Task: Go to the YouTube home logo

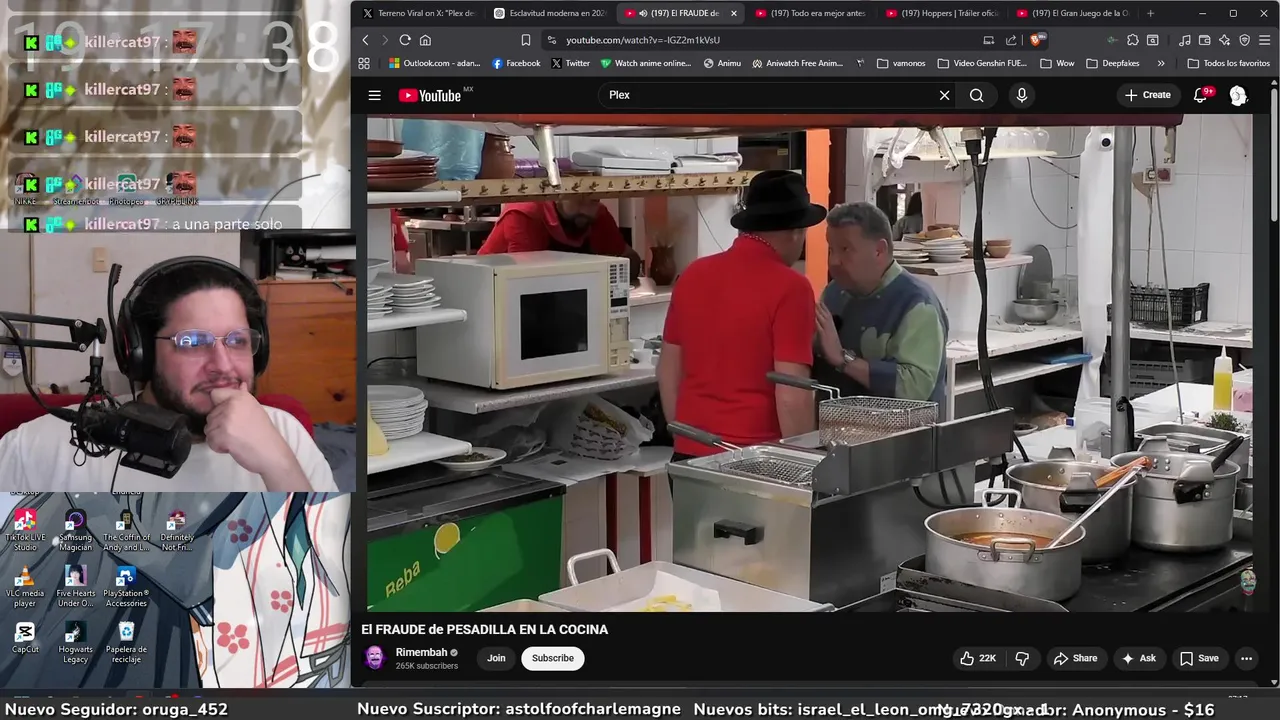Action: click(430, 95)
